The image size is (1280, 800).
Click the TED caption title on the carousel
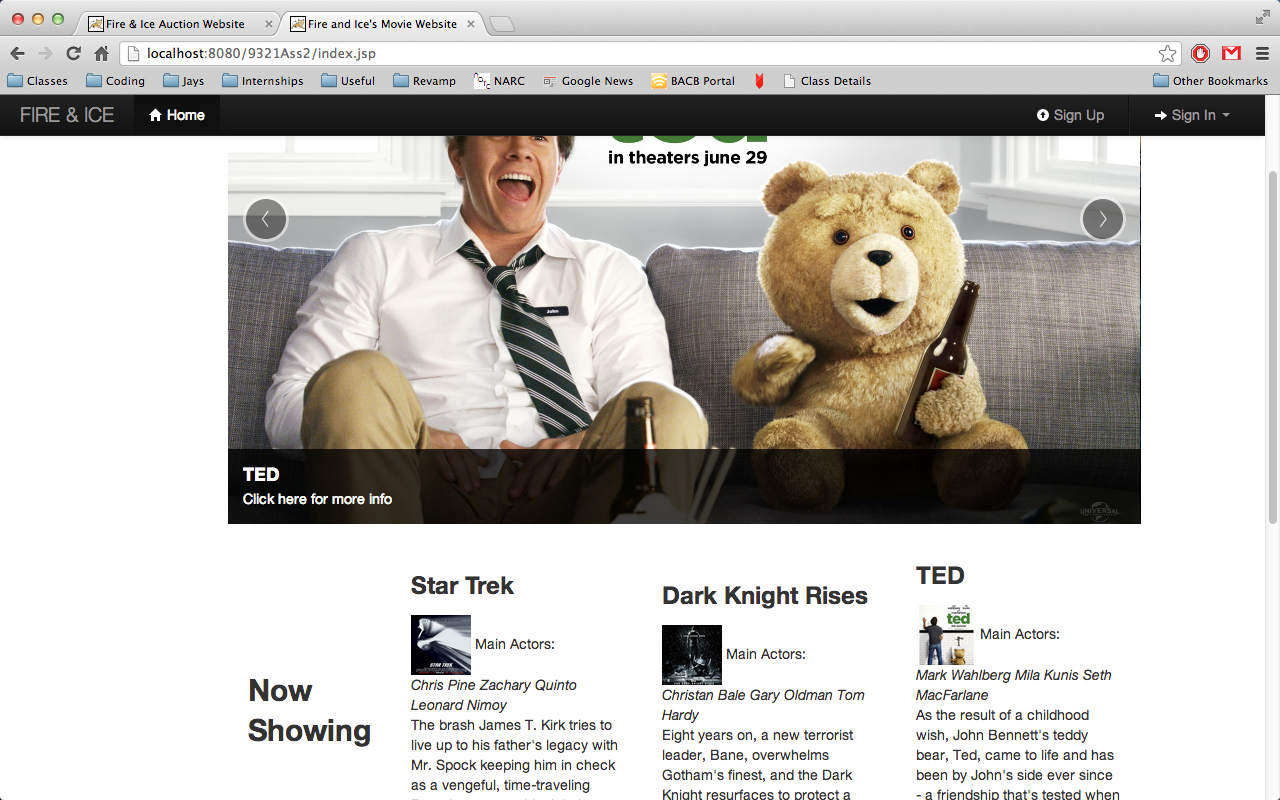[261, 475]
